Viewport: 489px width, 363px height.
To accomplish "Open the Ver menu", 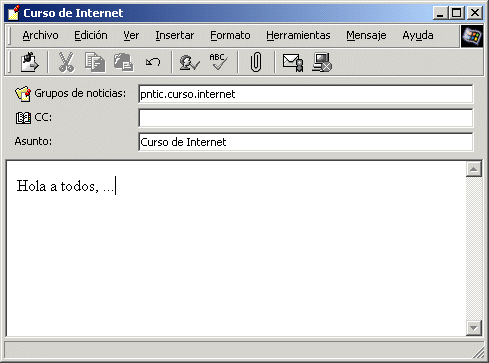I will [131, 35].
